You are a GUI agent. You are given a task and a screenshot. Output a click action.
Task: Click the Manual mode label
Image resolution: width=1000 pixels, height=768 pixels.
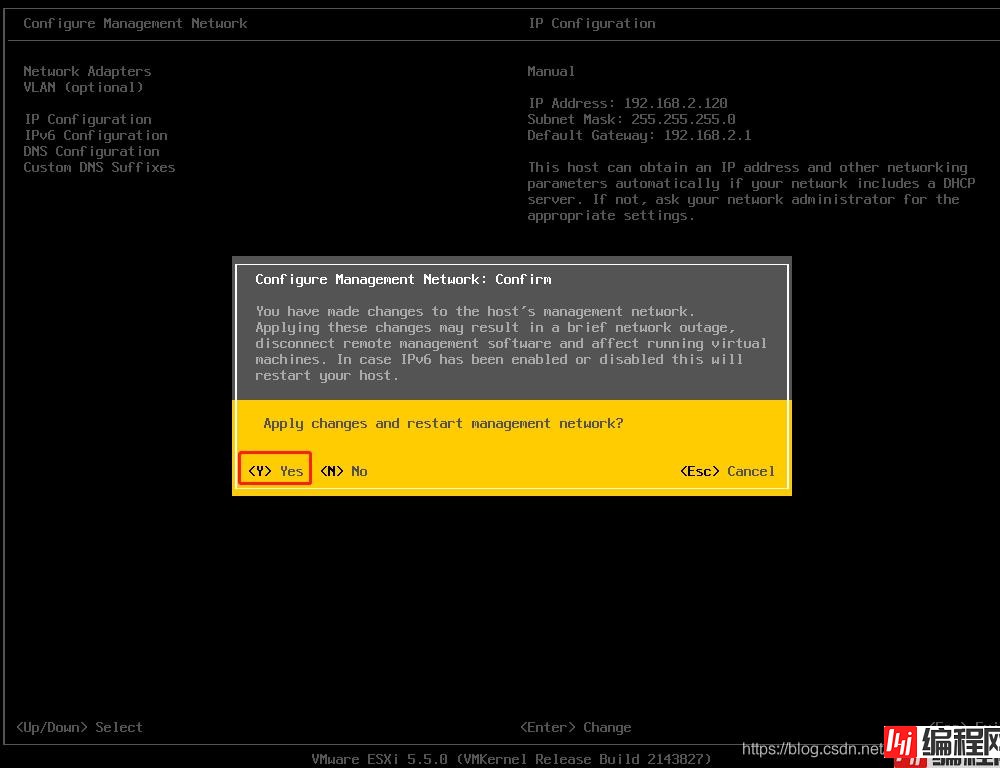click(551, 71)
